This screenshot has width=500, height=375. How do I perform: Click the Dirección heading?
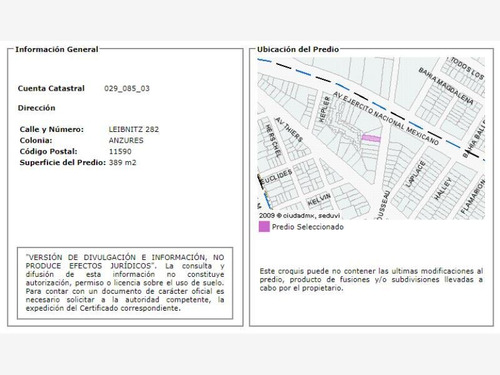click(x=36, y=108)
